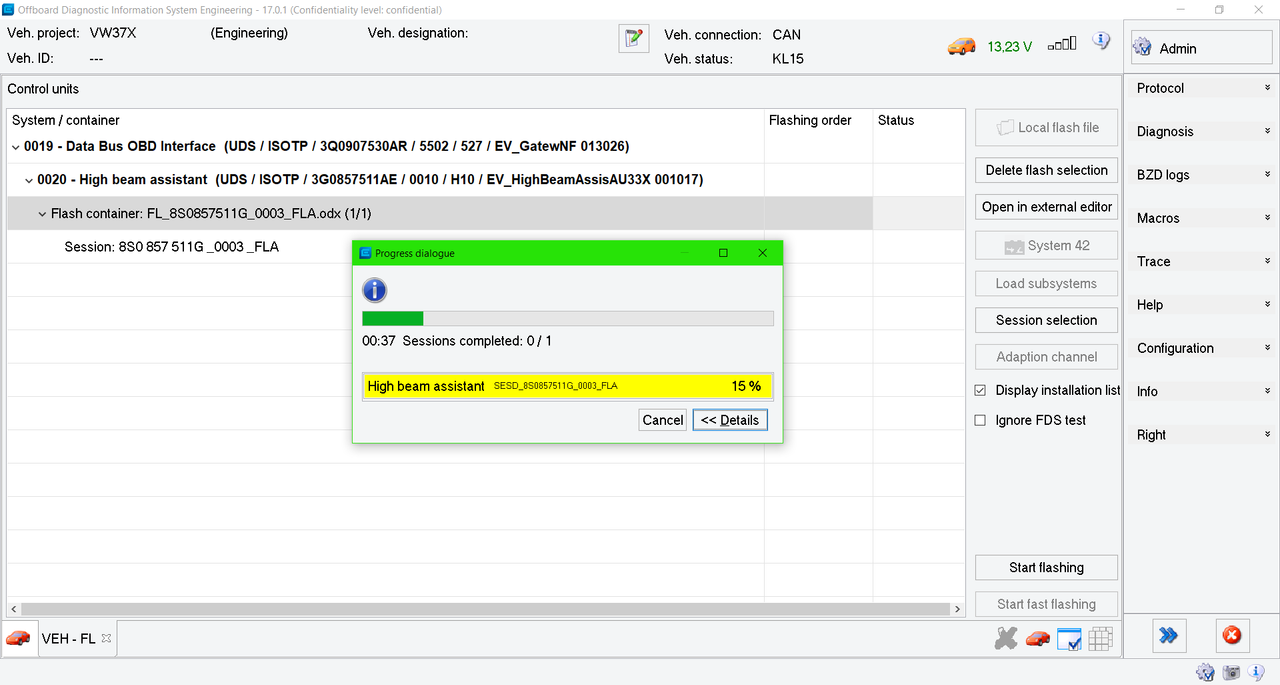Open the window checkmark icon in bottom toolbar

click(1069, 638)
